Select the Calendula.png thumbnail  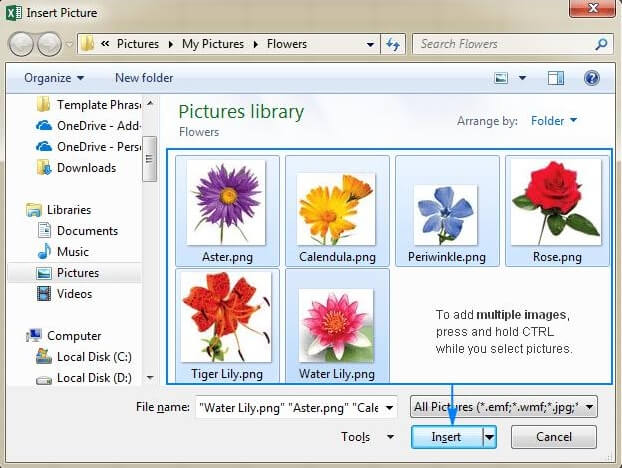(x=336, y=209)
